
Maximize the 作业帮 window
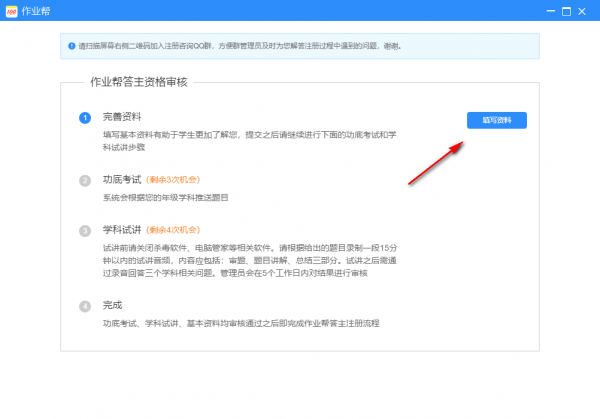tap(565, 12)
